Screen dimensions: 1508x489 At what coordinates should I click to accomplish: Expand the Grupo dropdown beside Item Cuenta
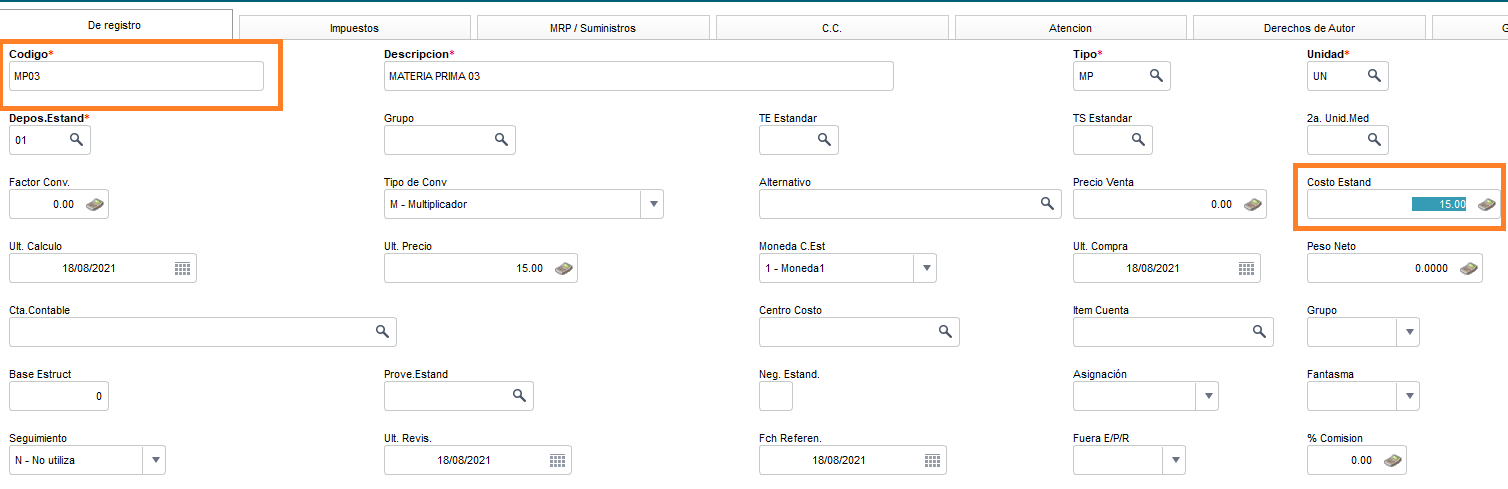tap(1408, 332)
